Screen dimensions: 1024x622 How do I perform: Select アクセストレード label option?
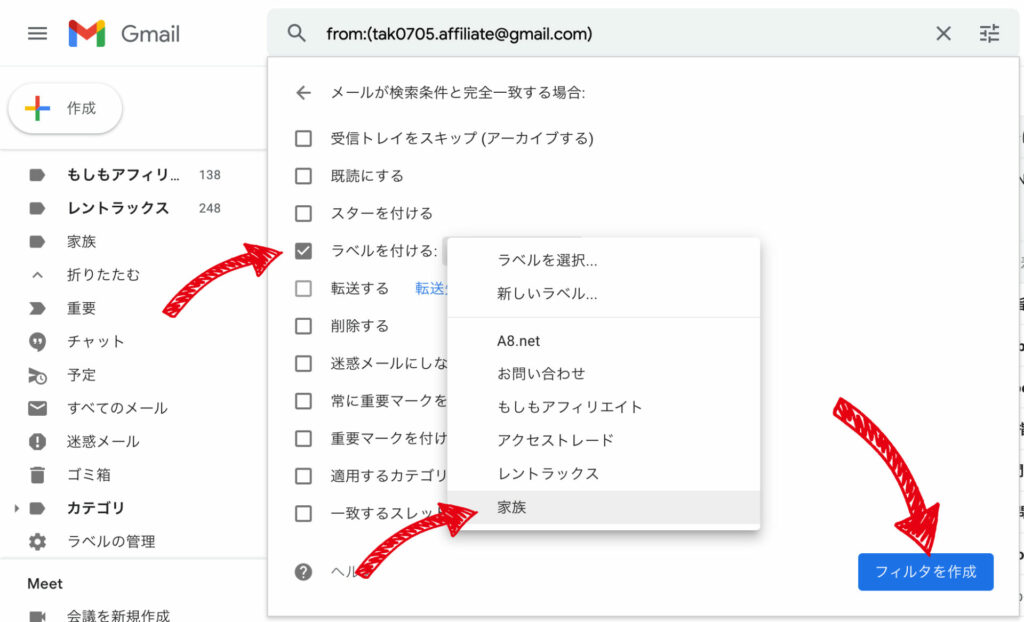point(603,440)
